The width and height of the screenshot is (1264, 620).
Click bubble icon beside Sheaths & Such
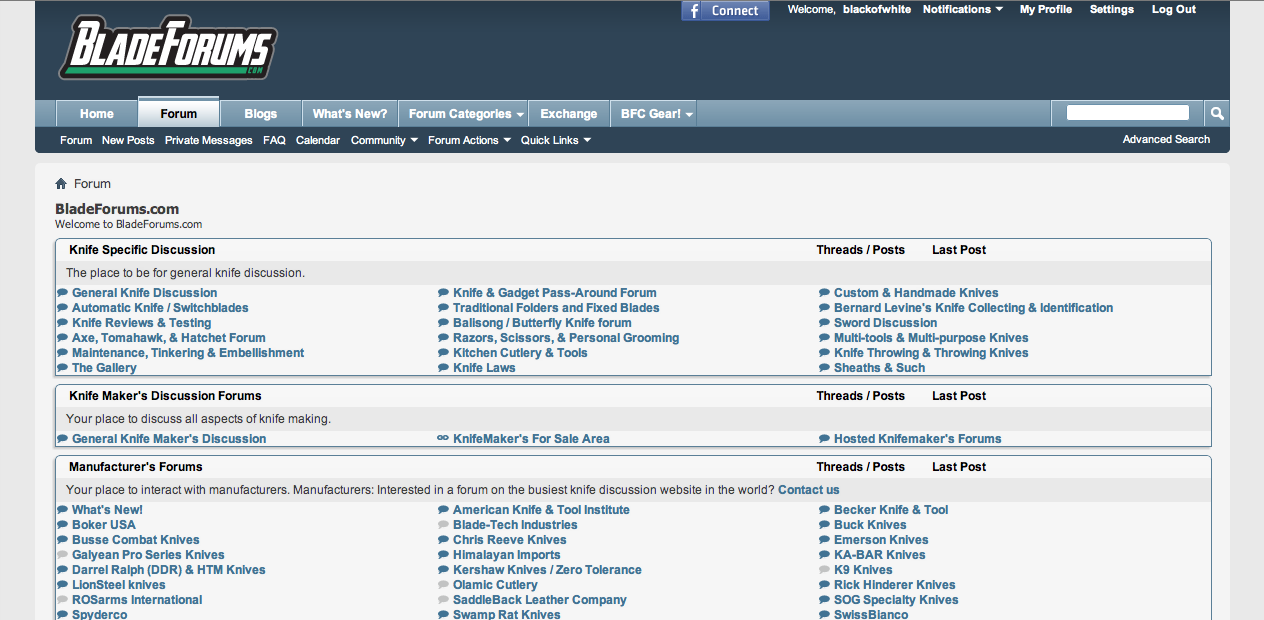(x=825, y=368)
